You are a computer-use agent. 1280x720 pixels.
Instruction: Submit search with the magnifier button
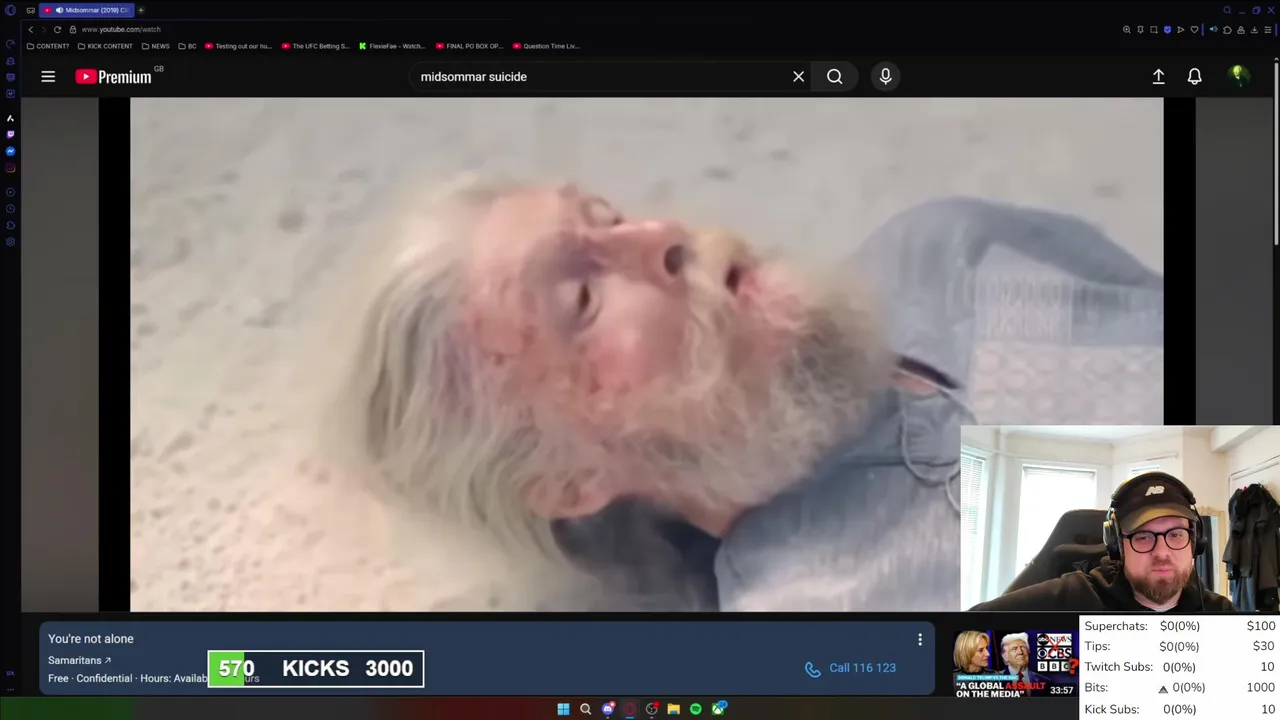pyautogui.click(x=834, y=76)
